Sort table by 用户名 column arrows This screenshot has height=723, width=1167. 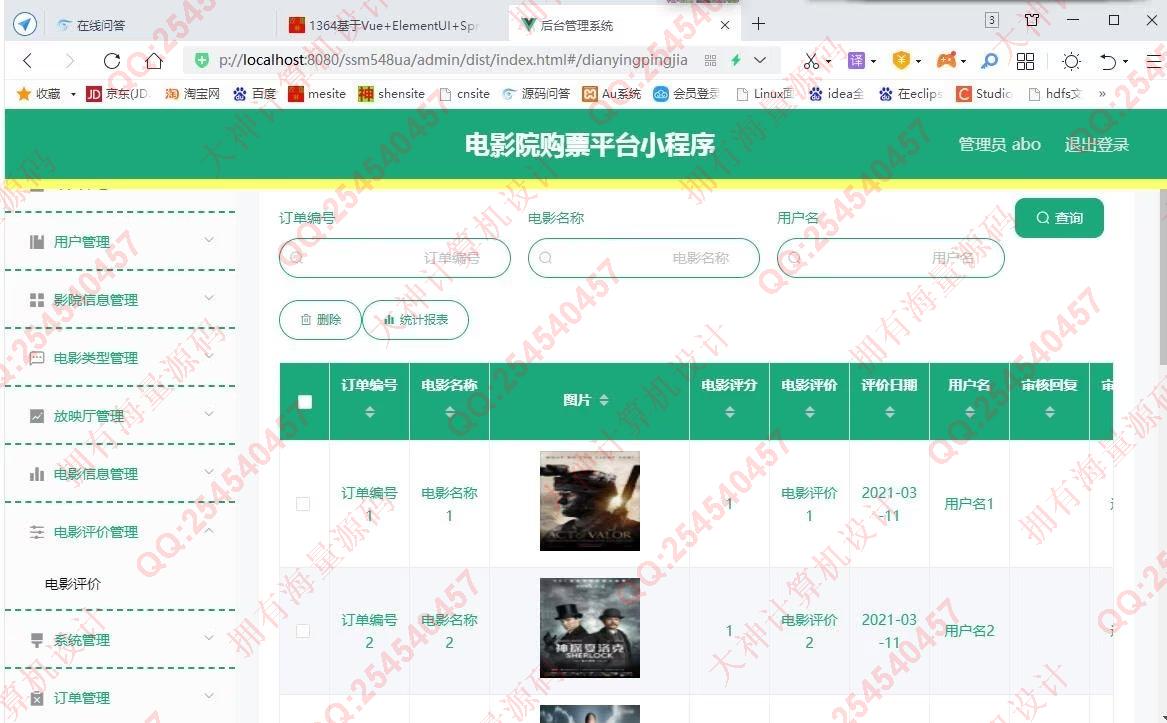click(x=970, y=412)
